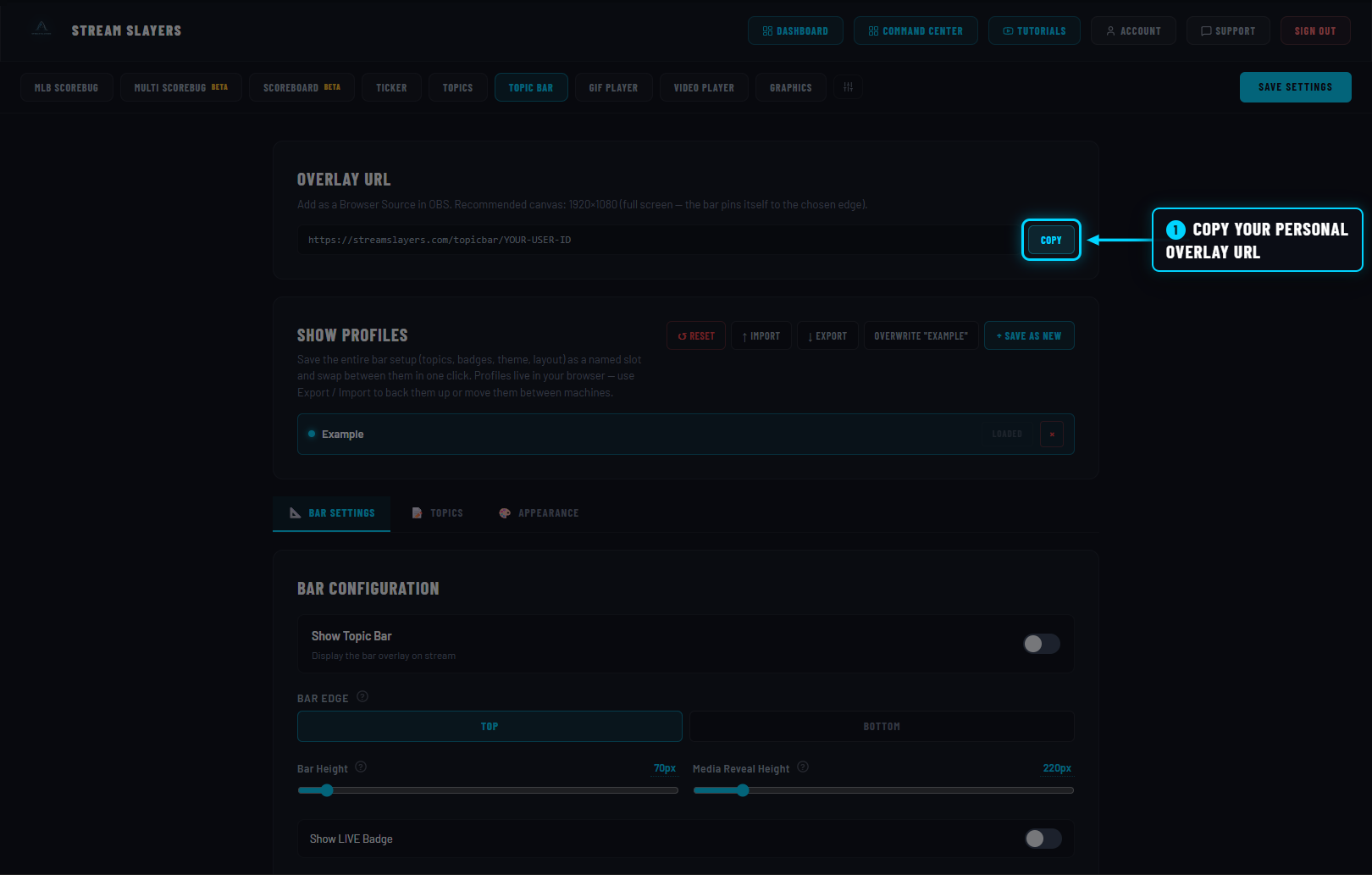Open the Topics tab in top navigation

pyautogui.click(x=457, y=87)
